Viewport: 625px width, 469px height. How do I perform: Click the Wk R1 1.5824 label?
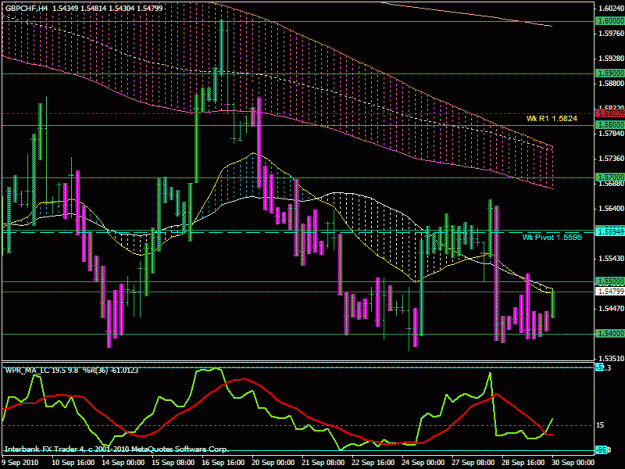552,118
